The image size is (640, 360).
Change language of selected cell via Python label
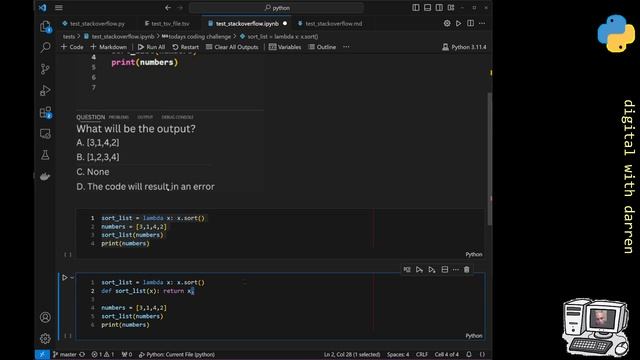473,336
